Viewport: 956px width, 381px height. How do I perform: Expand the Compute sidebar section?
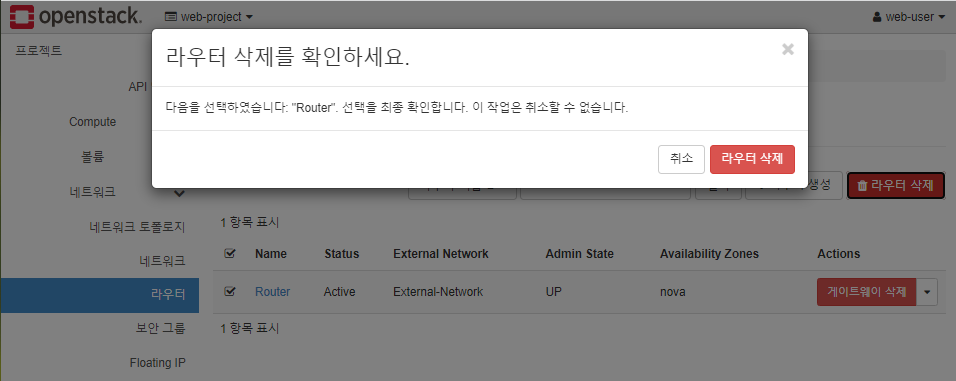coord(92,122)
